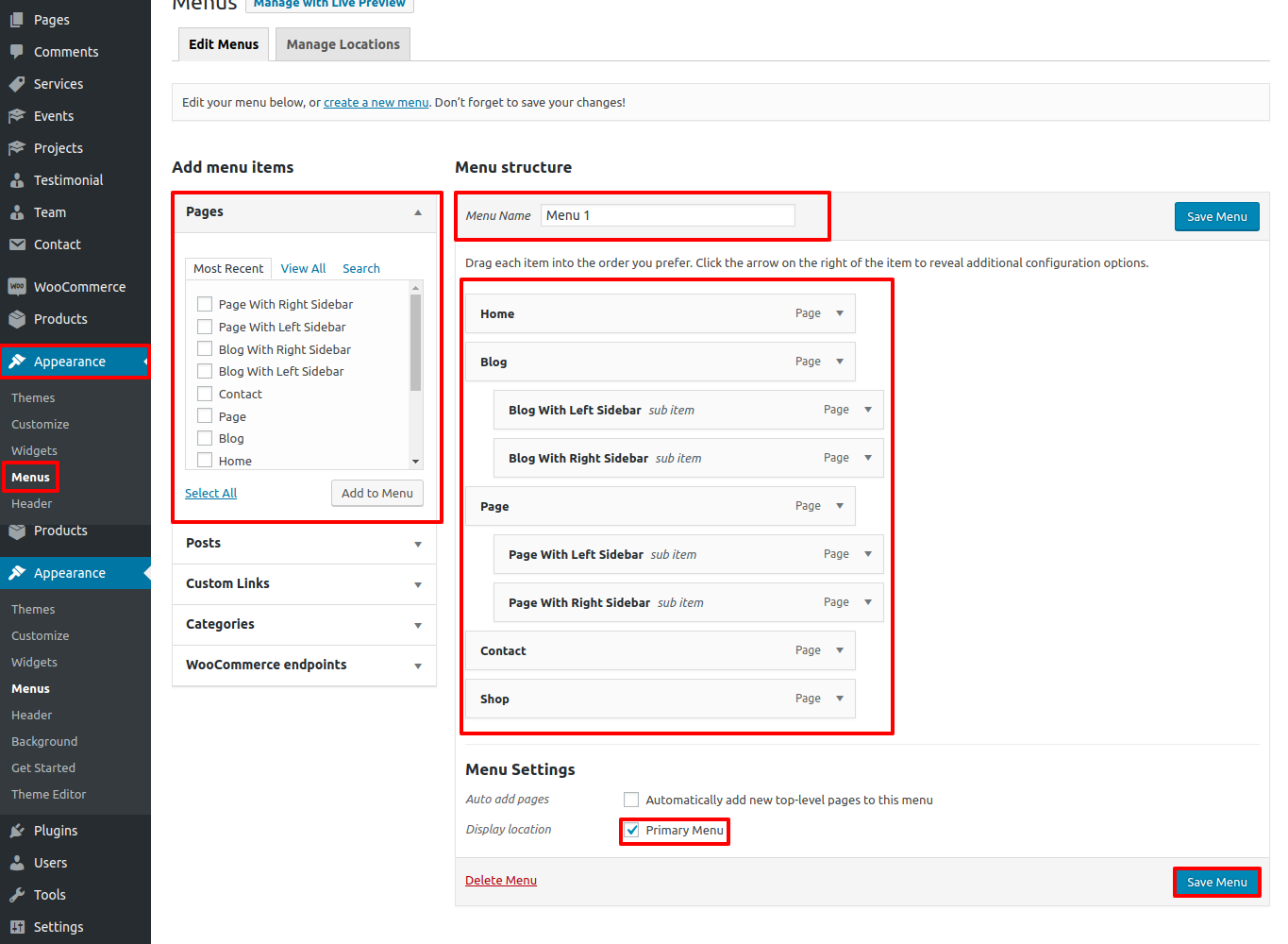Expand Page With Right Sidebar sub item
The height and width of the screenshot is (944, 1288).
(868, 602)
